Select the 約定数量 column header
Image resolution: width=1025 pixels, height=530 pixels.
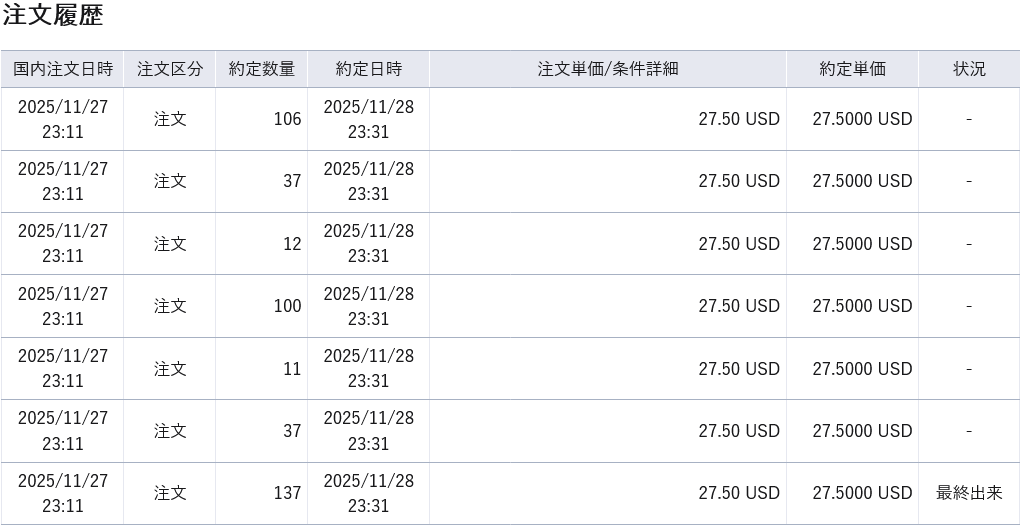point(262,69)
